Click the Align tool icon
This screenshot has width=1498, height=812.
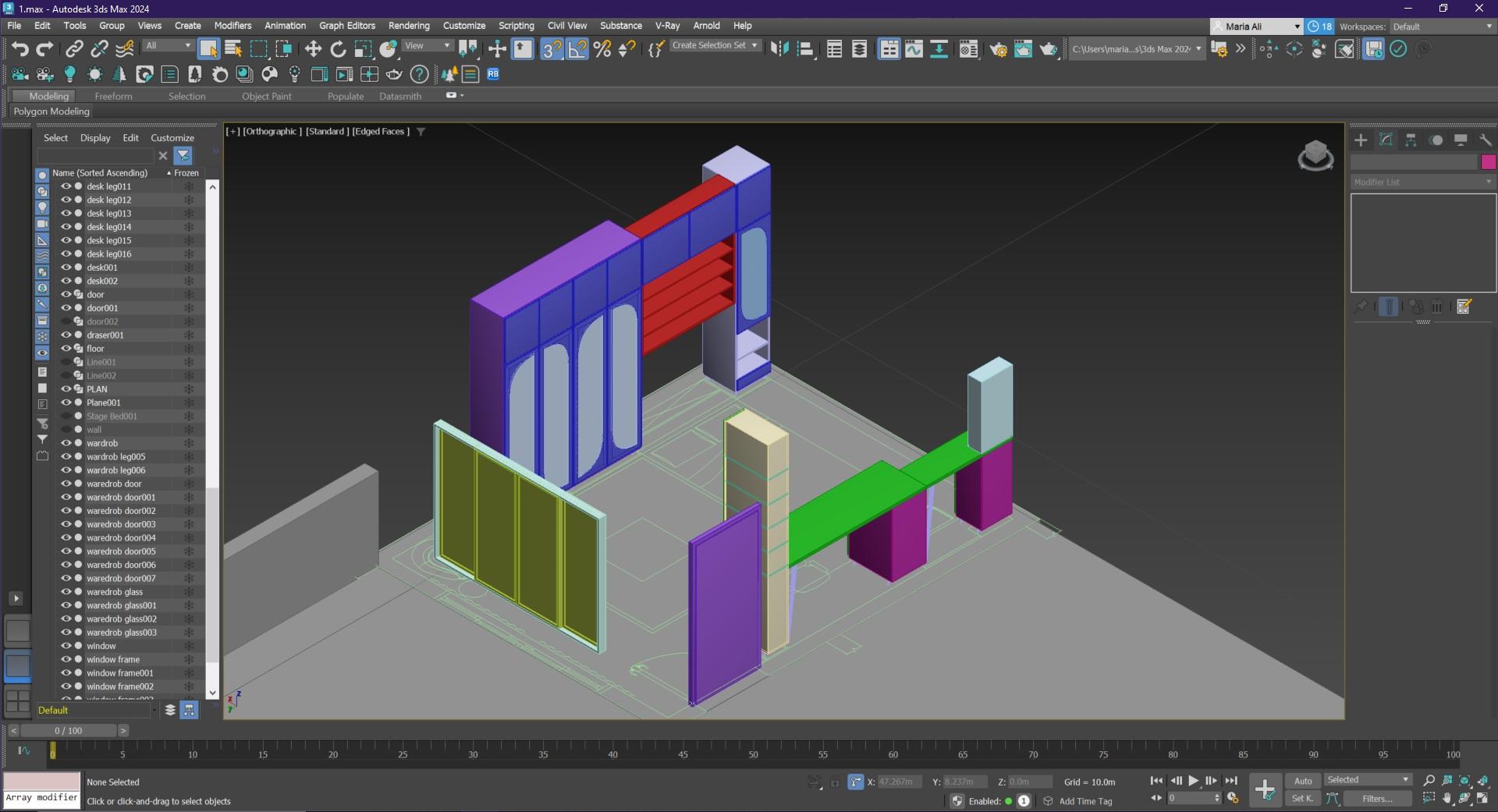805,49
